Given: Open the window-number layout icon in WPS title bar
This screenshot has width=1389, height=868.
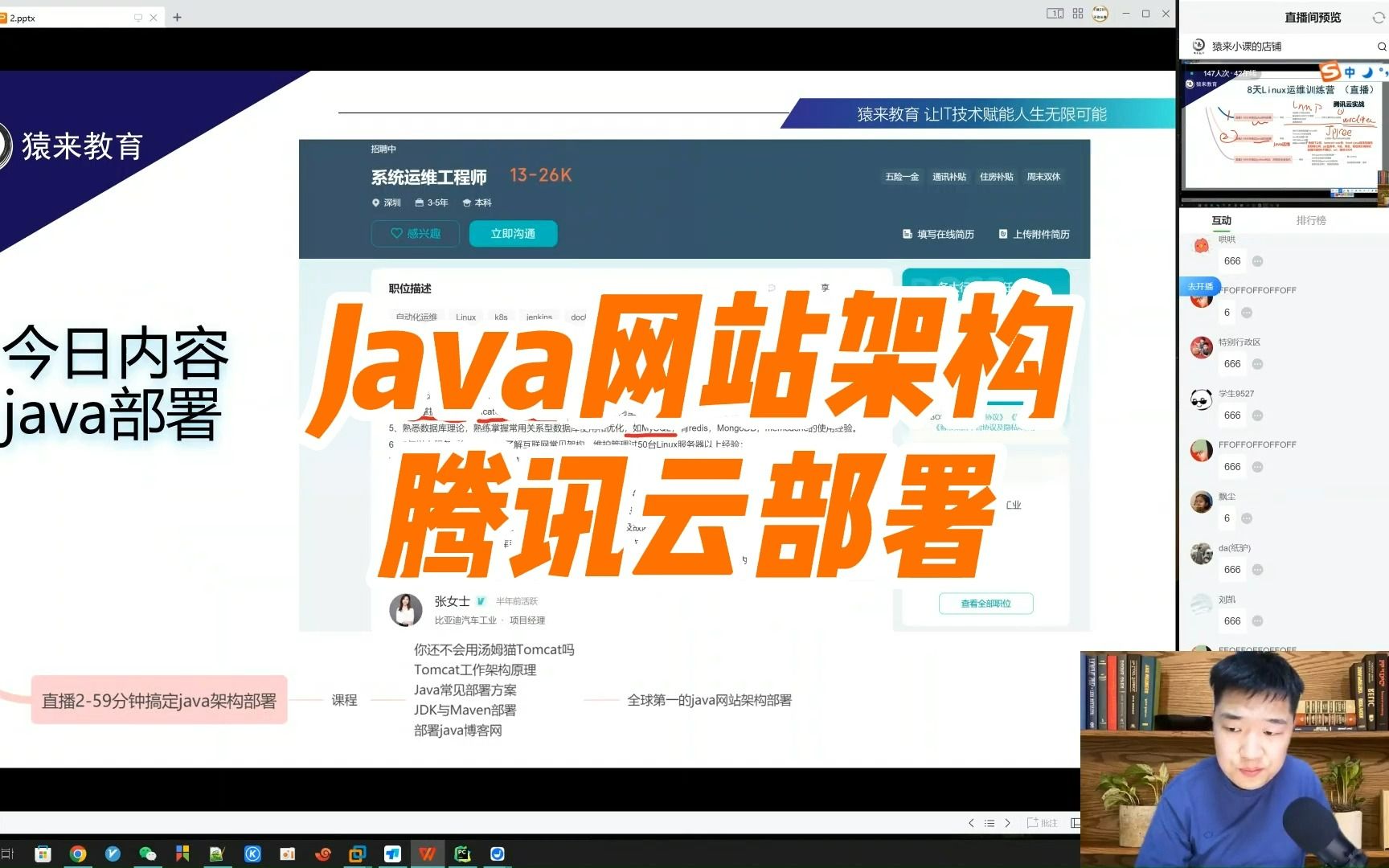Looking at the screenshot, I should pyautogui.click(x=1055, y=14).
